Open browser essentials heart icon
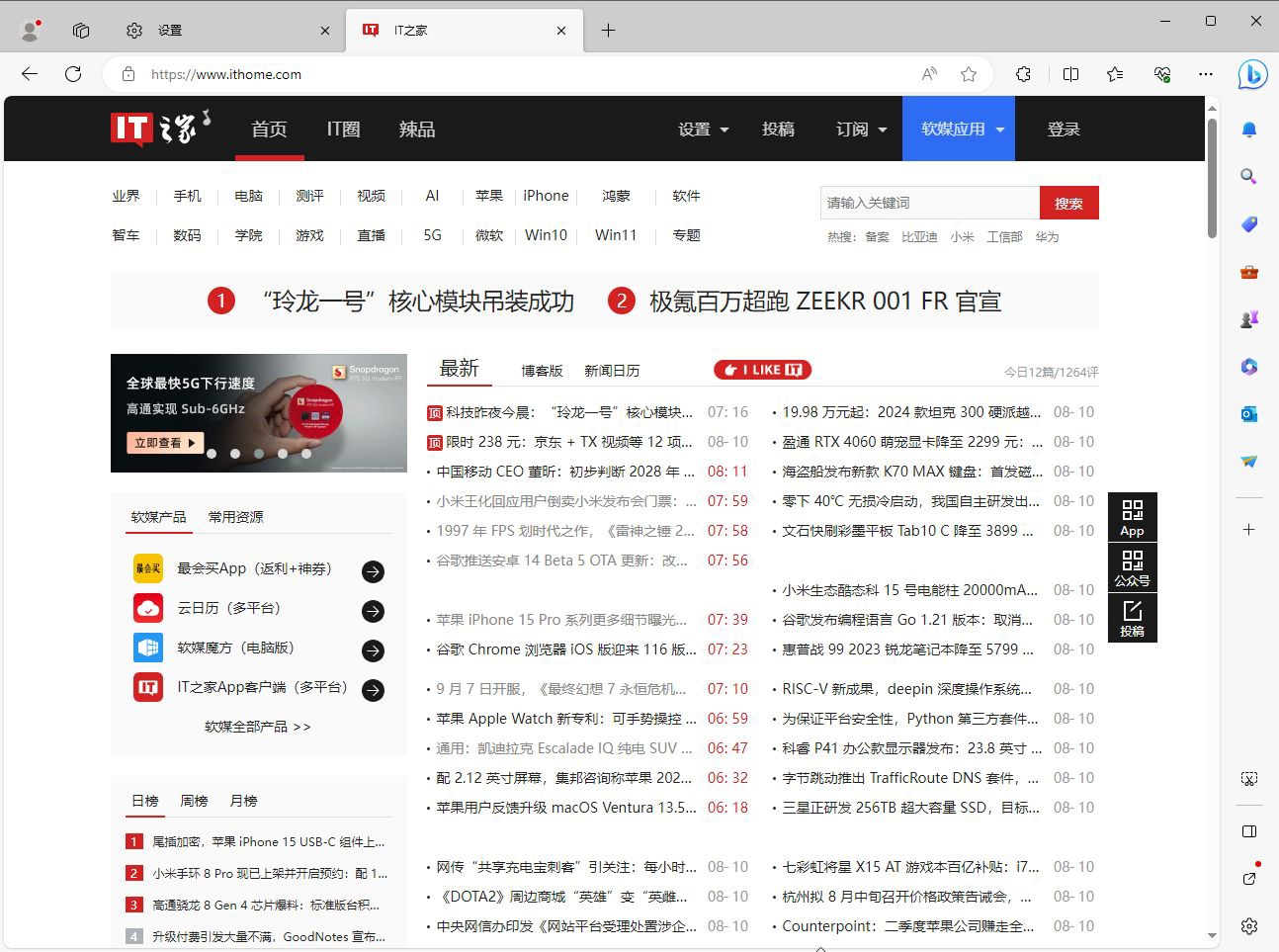Image resolution: width=1279 pixels, height=952 pixels. point(1162,74)
